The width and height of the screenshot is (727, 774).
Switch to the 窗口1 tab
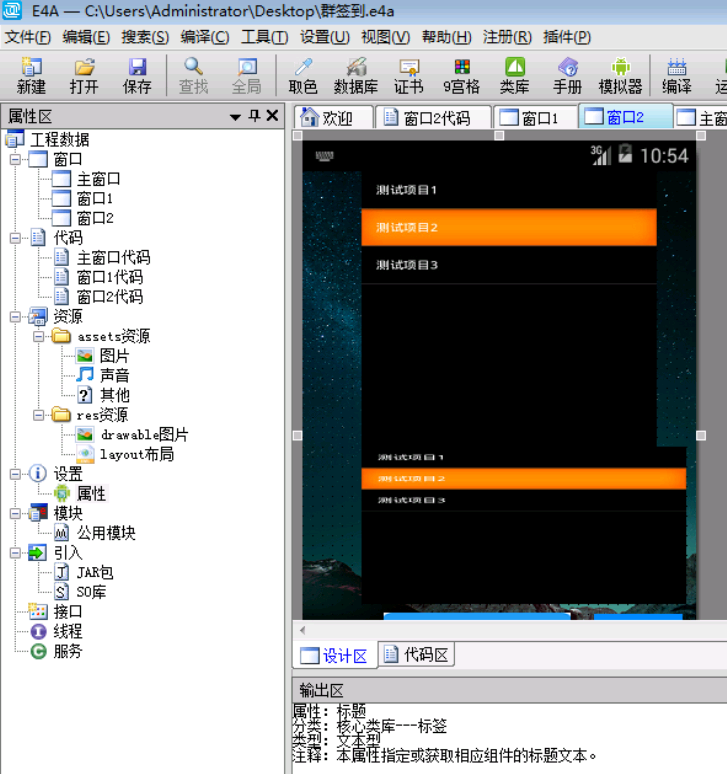click(530, 118)
